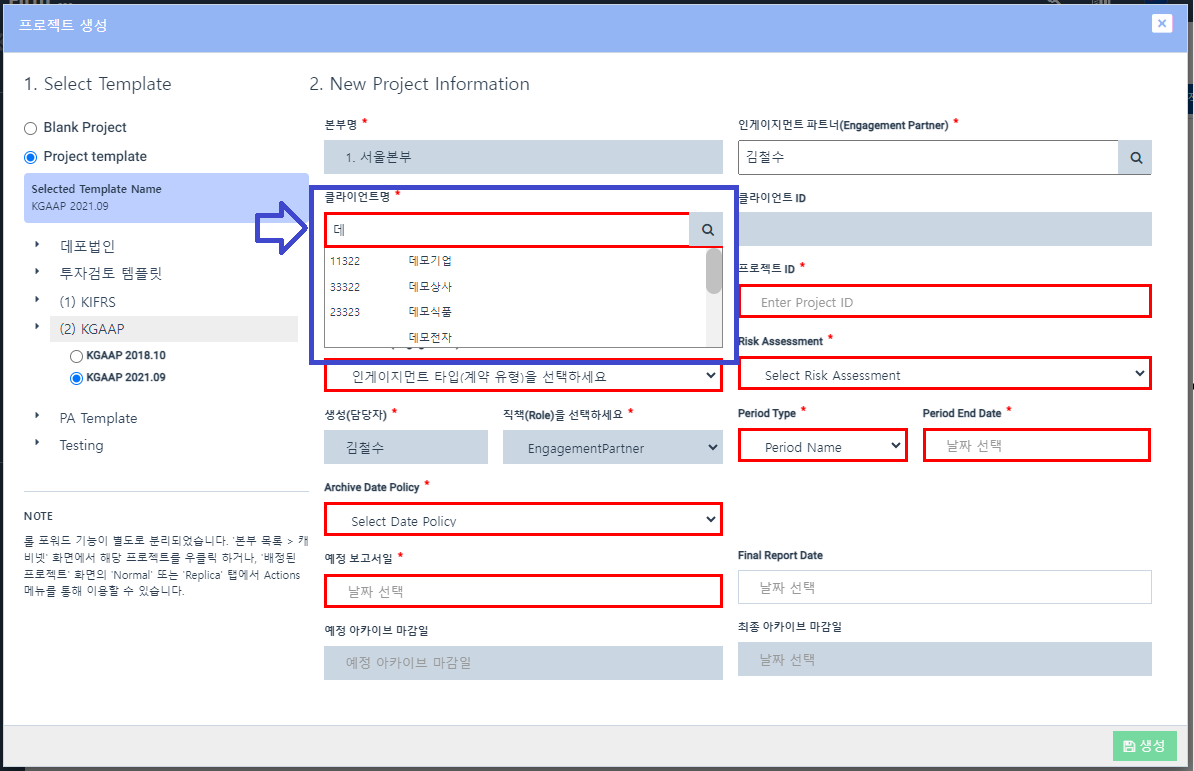Select the KGAAP 2018.10 radio option
1194x771 pixels.
(75, 355)
